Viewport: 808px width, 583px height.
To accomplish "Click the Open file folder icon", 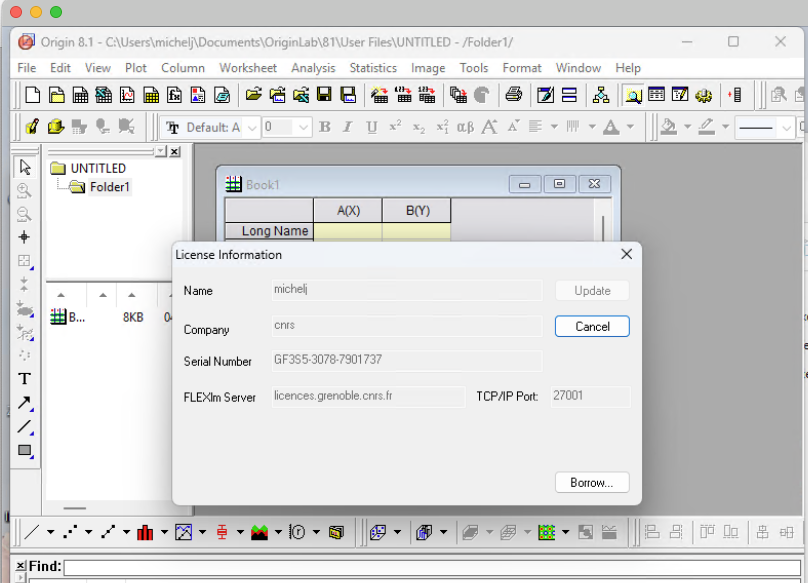I will pos(253,95).
